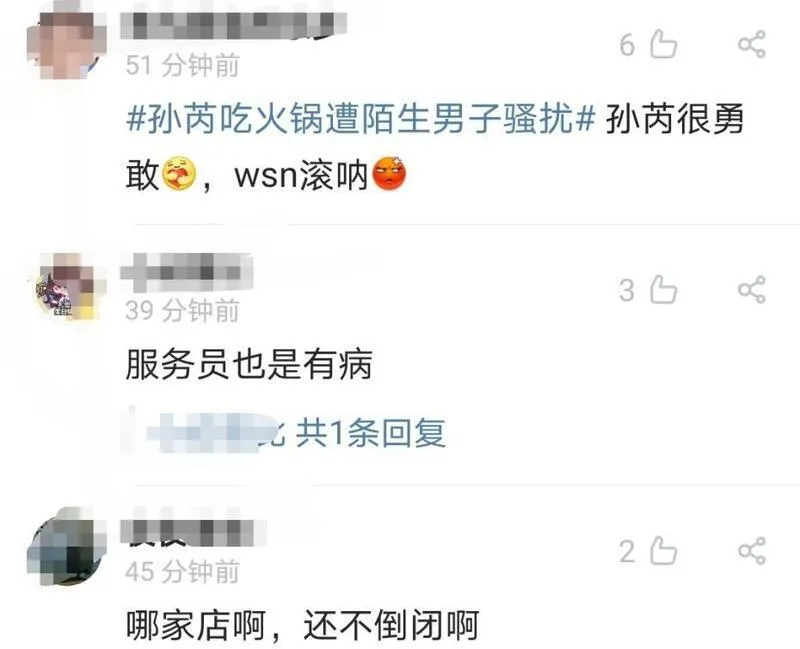Screen dimensions: 800x649
Task: Open second commenter's cartoon avatar
Action: [x=67, y=287]
